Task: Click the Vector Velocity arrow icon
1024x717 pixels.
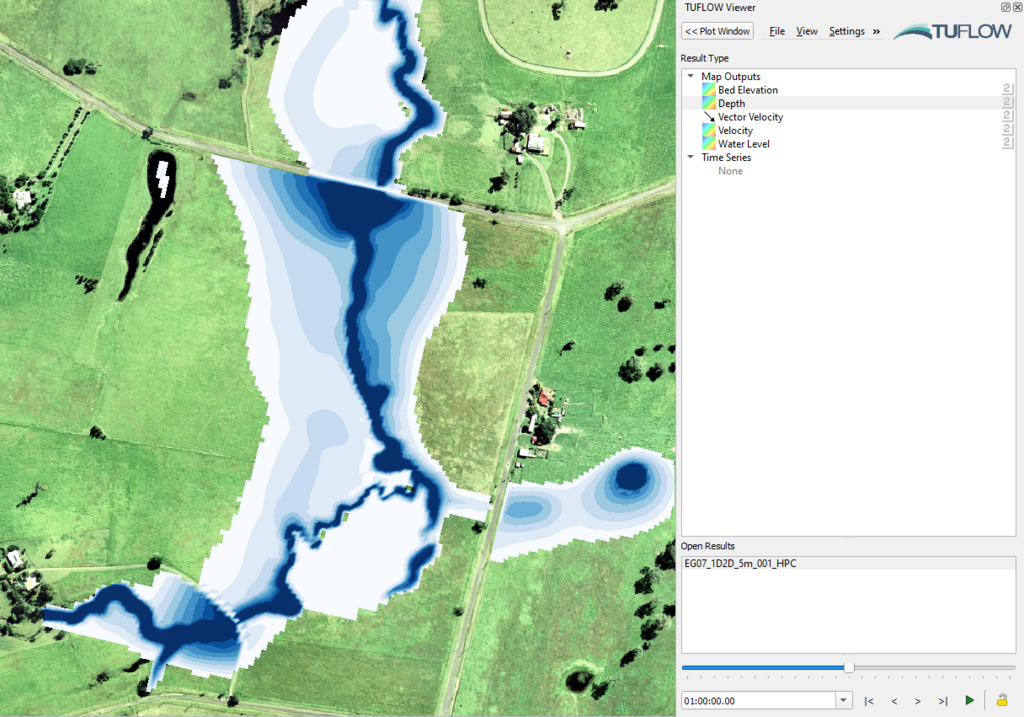Action: (709, 117)
